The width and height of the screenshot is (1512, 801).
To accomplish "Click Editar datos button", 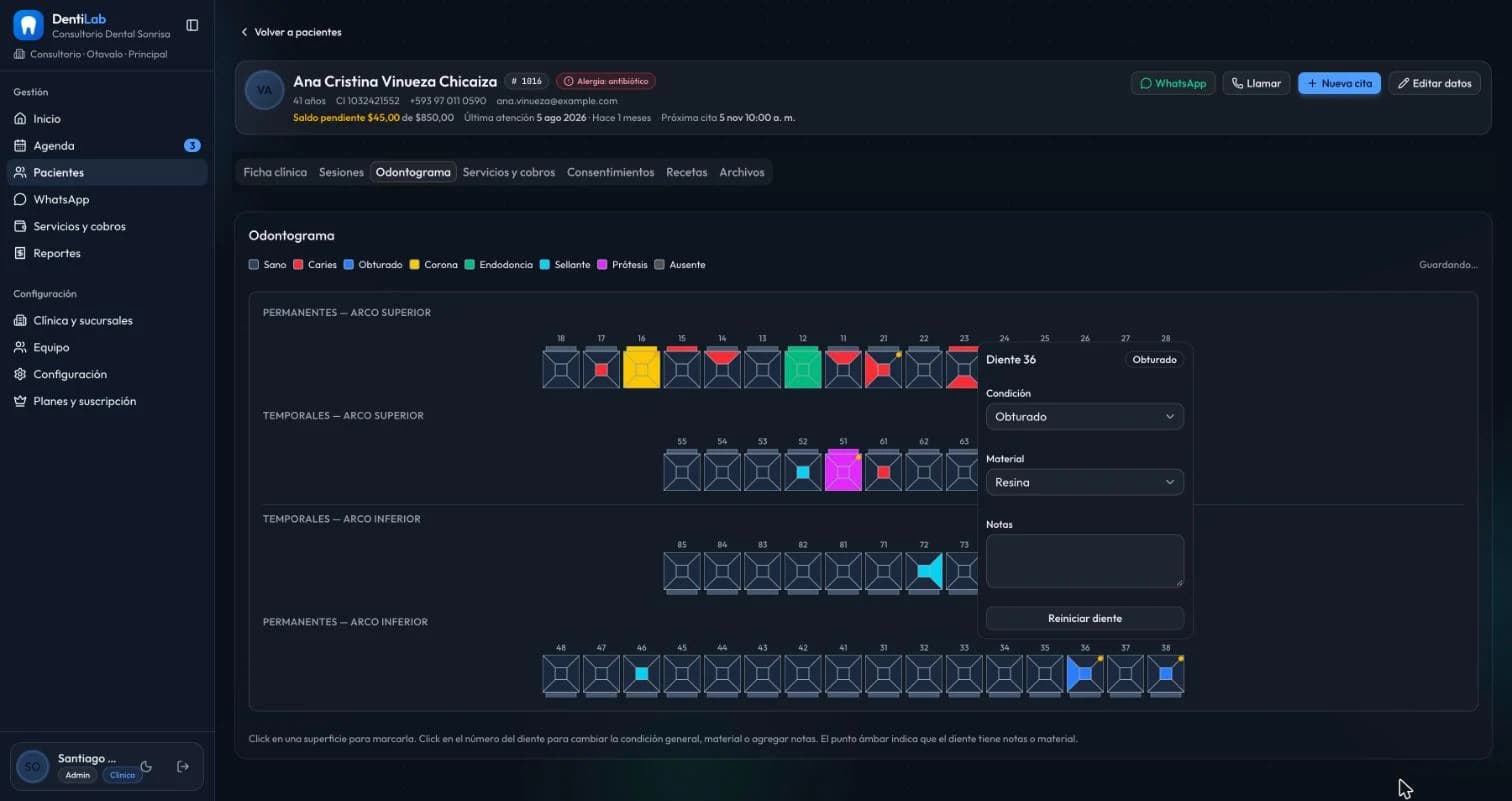I will [1434, 83].
